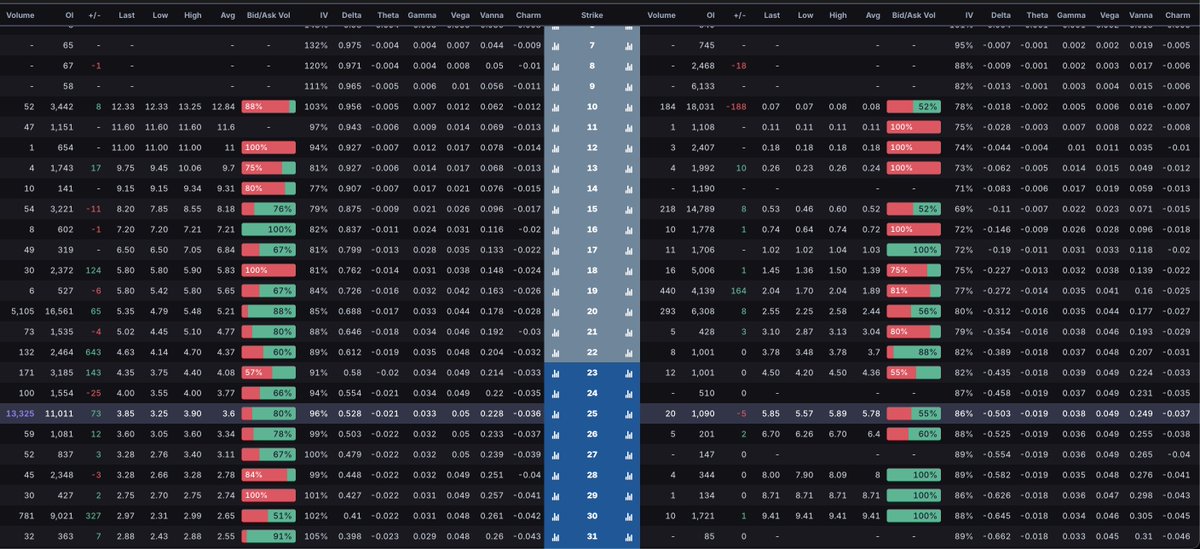Image resolution: width=1200 pixels, height=549 pixels.
Task: Click puts Bid/Ask bar at strike 19
Action: pos(912,291)
